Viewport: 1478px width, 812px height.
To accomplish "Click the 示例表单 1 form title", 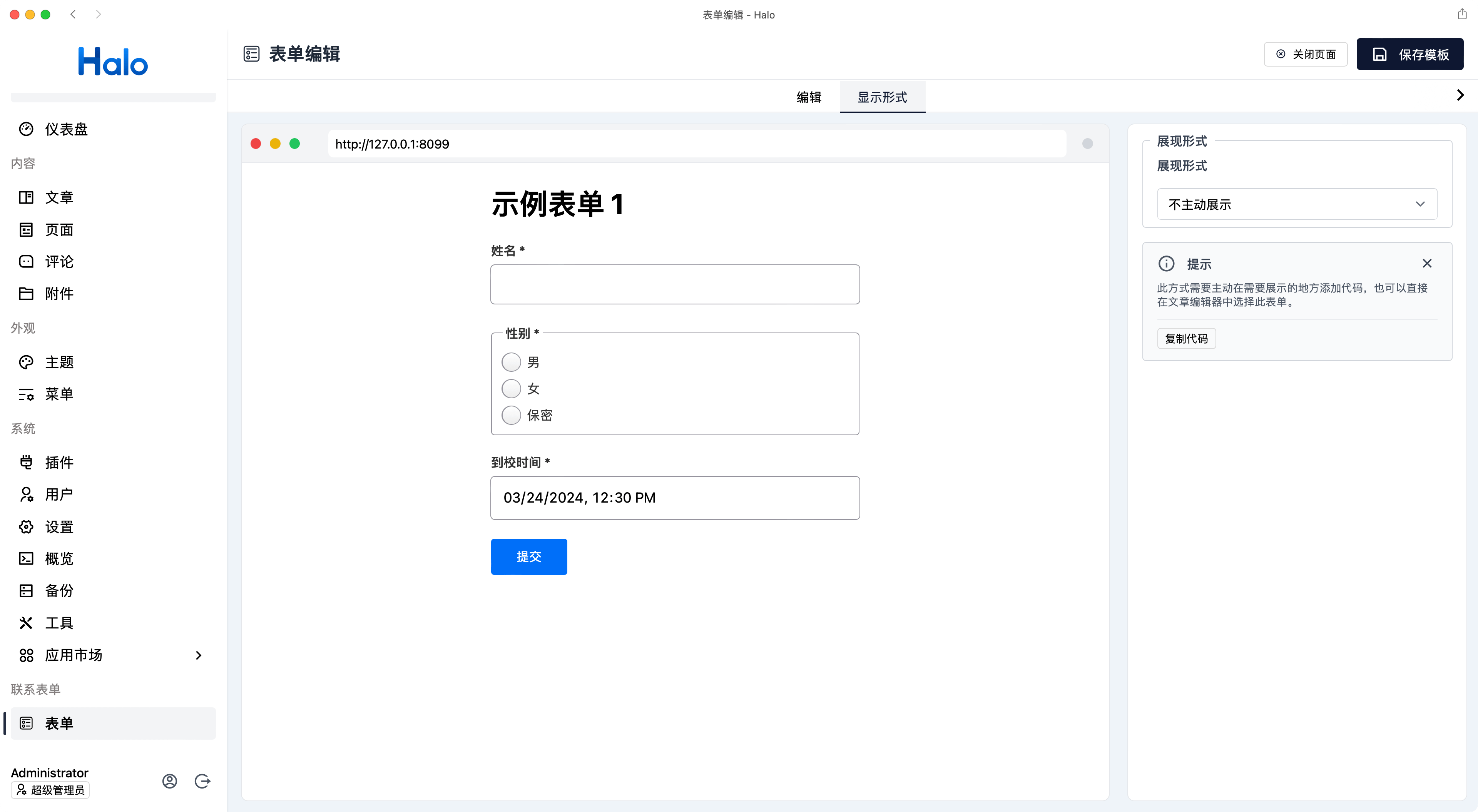I will pos(557,204).
